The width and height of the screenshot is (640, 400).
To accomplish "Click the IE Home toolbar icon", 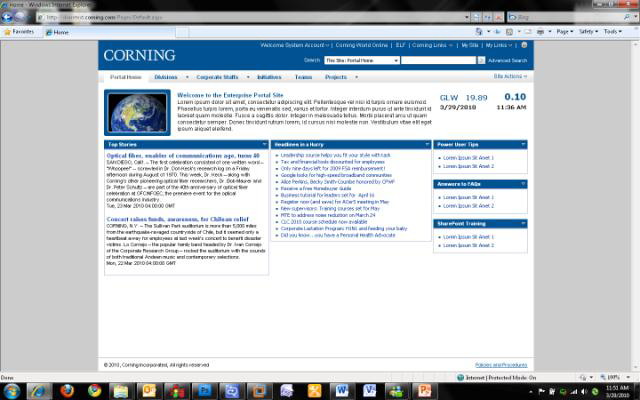I will (479, 32).
